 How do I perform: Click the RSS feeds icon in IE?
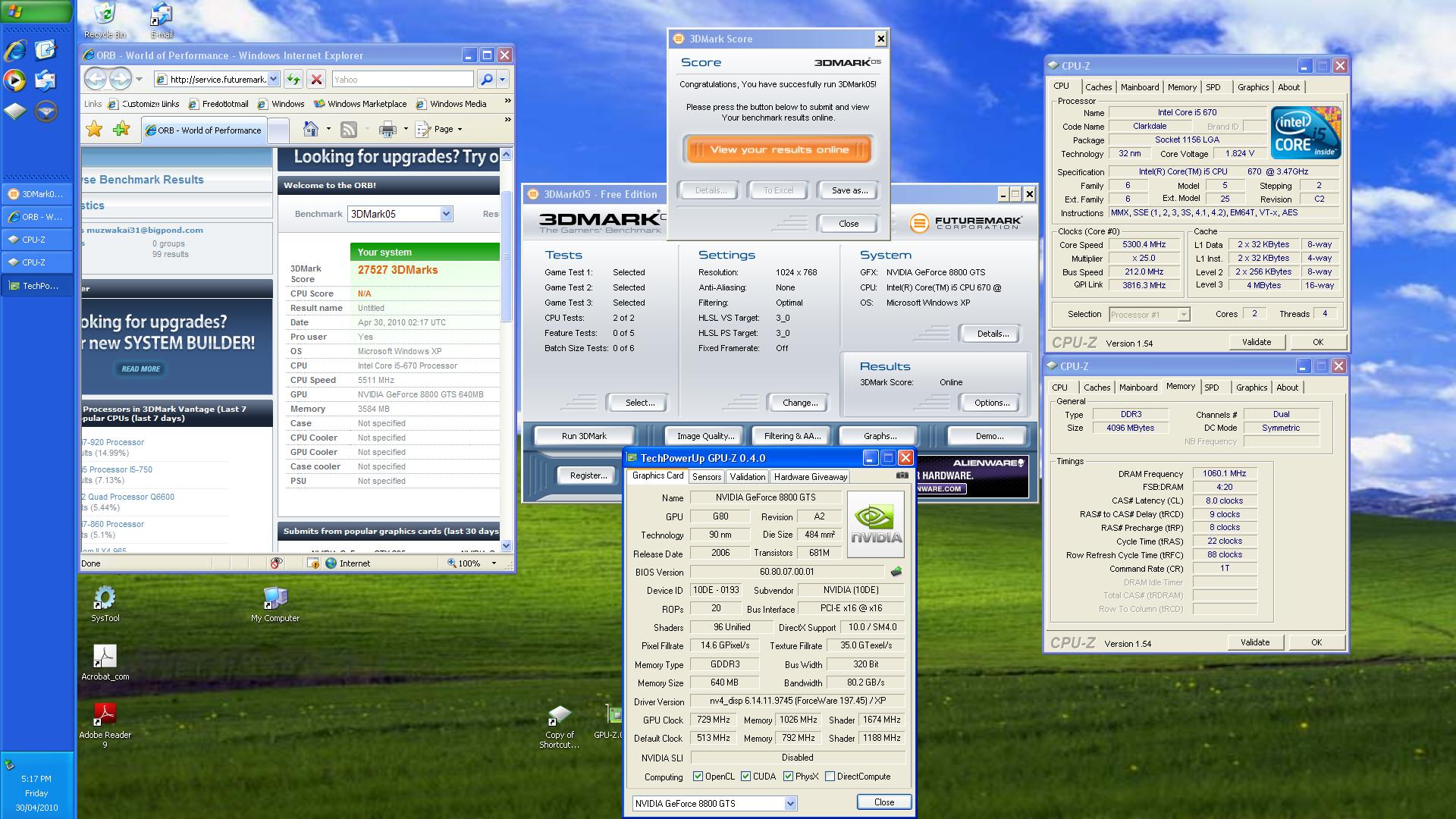point(349,130)
